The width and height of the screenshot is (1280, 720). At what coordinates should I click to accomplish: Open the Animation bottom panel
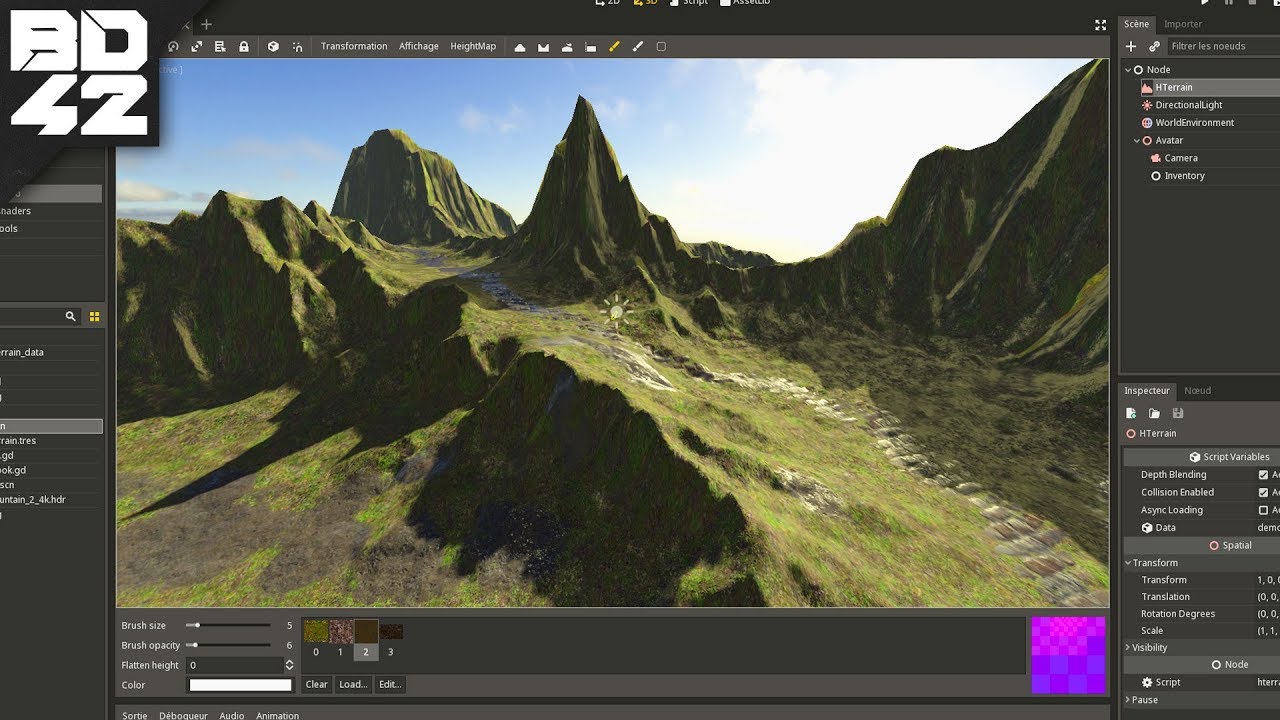(x=277, y=715)
